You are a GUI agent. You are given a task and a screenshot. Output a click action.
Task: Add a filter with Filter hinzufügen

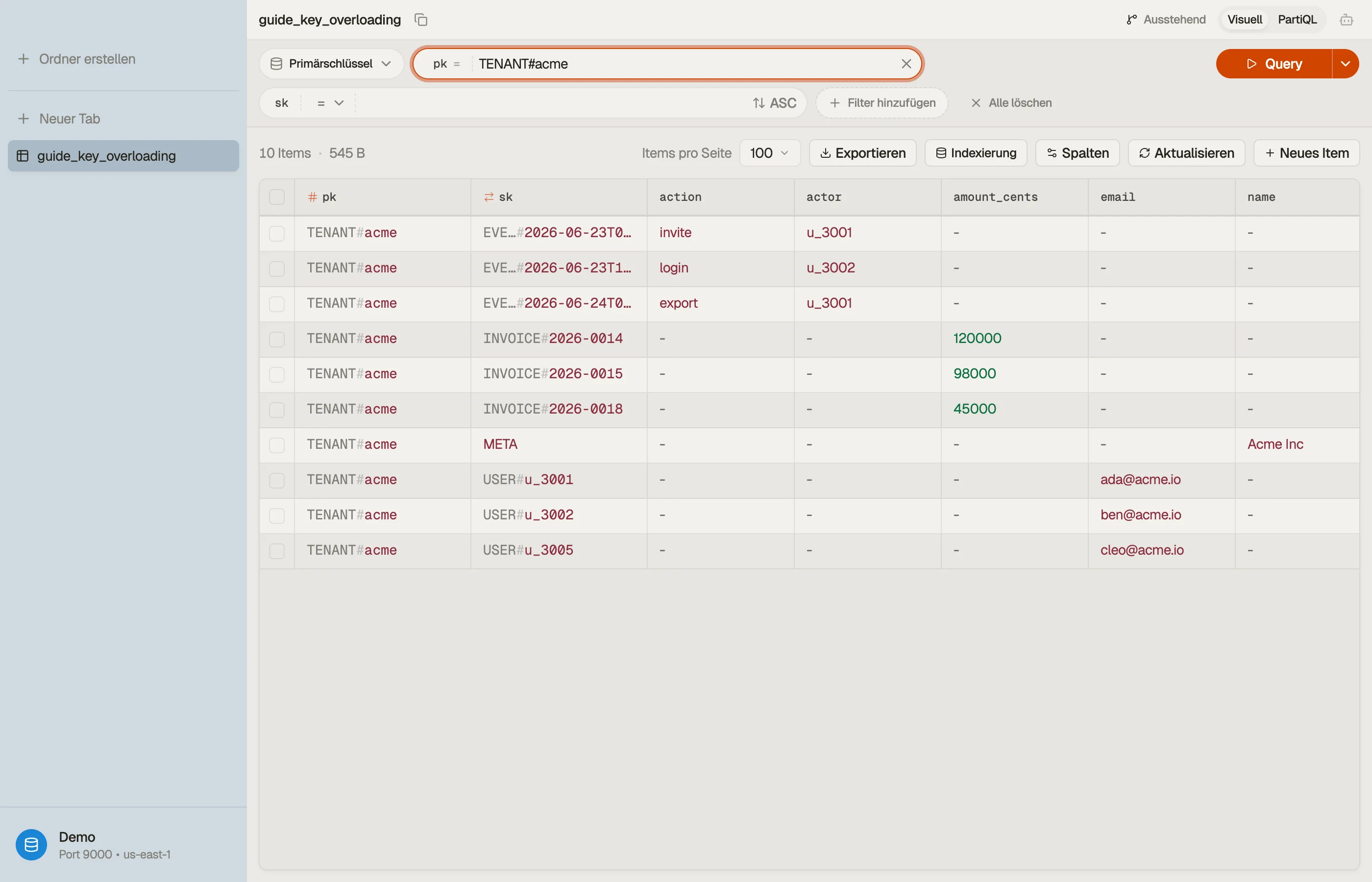(882, 103)
